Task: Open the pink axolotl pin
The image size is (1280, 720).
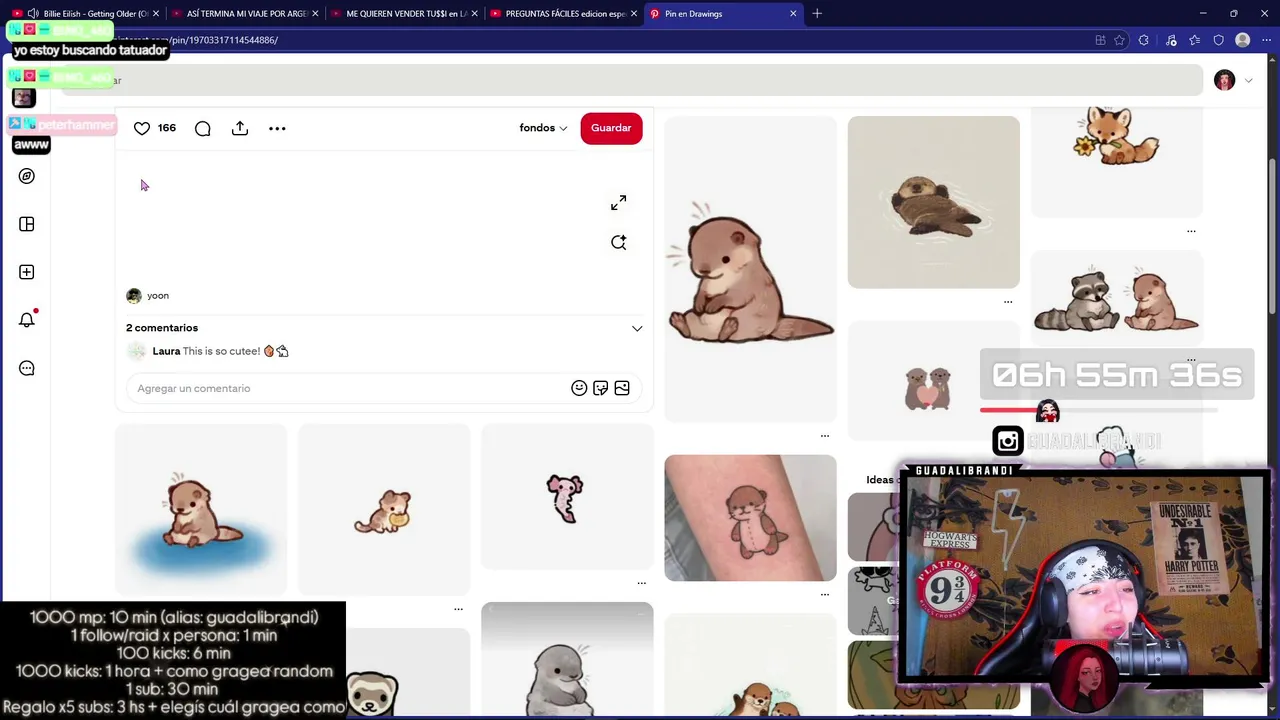Action: pyautogui.click(x=567, y=496)
